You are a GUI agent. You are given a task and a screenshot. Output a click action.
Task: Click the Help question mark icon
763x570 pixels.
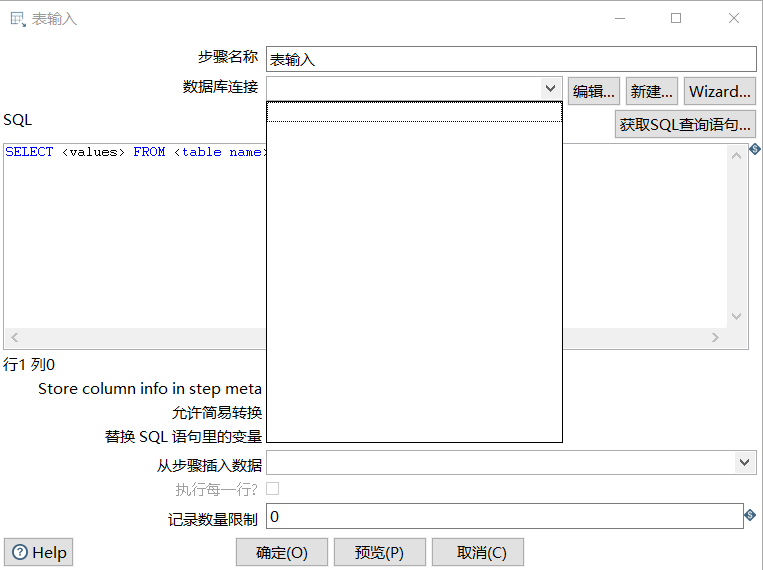point(20,552)
